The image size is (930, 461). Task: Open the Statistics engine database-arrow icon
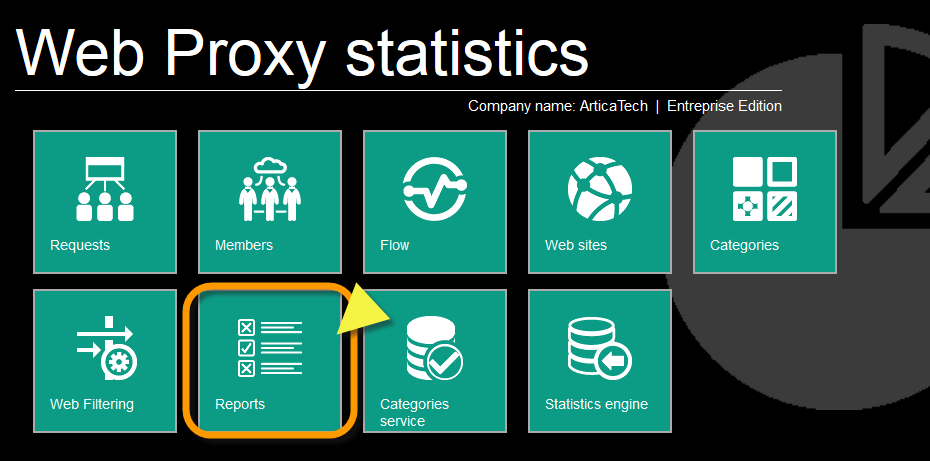(x=600, y=348)
